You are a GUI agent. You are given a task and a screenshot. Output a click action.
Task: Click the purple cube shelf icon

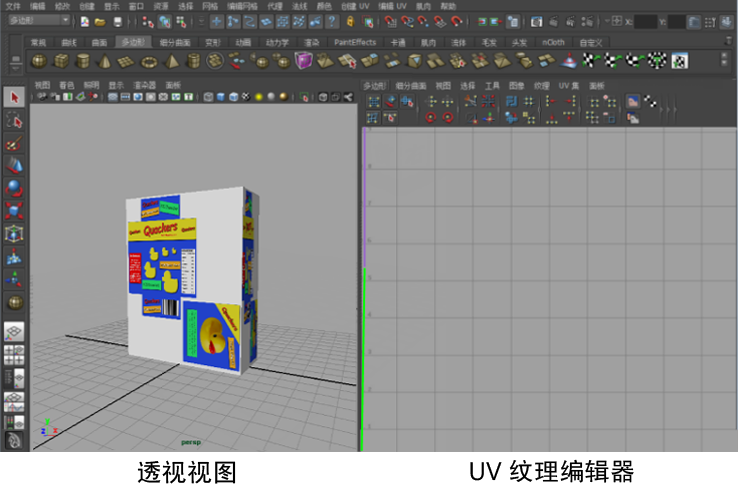point(303,62)
